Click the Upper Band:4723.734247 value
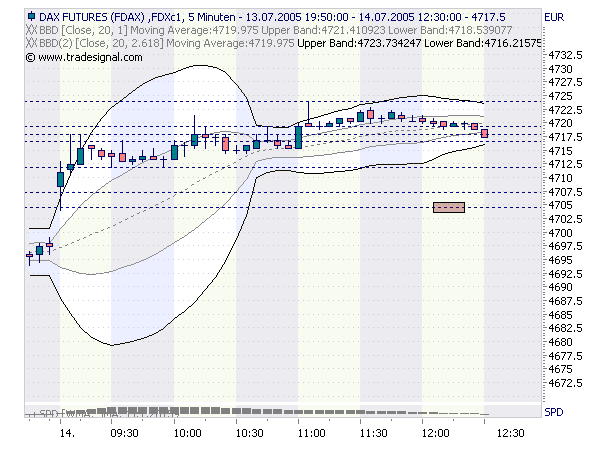The image size is (600, 450). pos(359,43)
